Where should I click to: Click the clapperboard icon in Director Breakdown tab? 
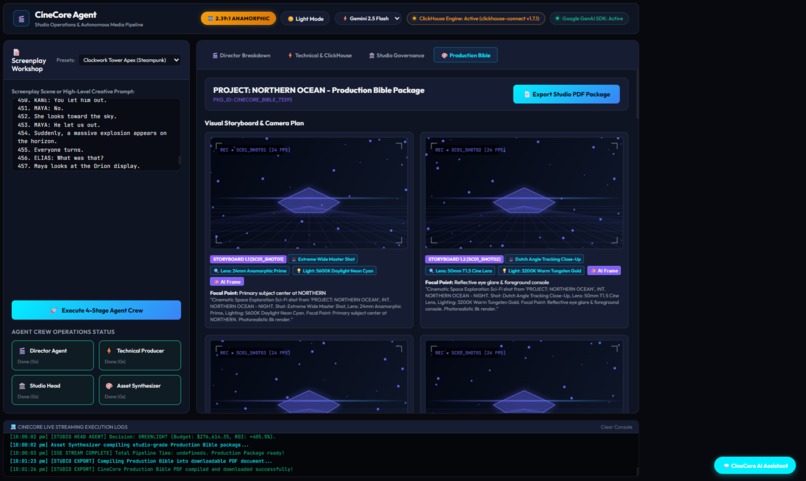coord(215,56)
